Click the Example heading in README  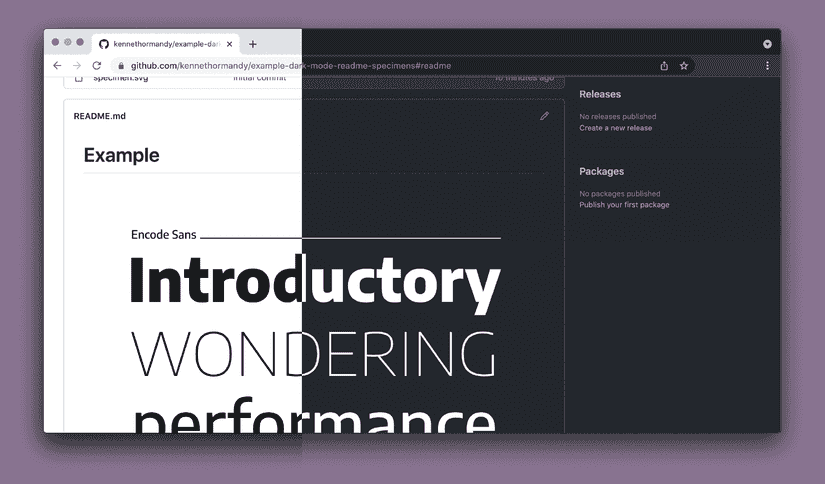coord(122,155)
